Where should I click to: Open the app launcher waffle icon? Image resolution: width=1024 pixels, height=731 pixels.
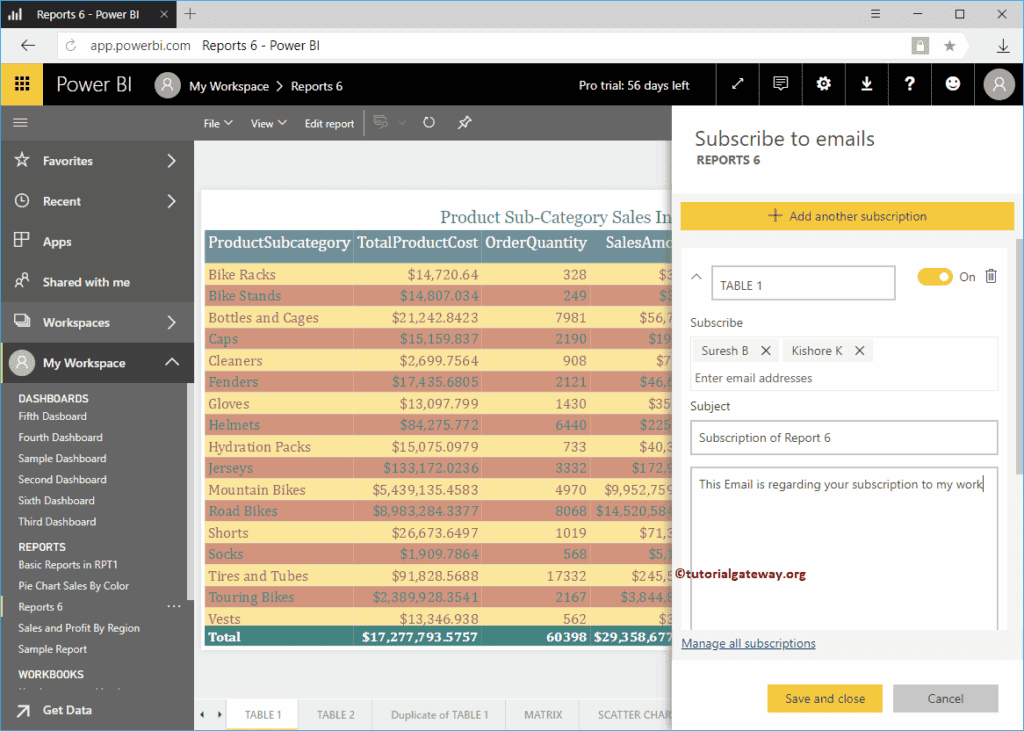click(21, 85)
